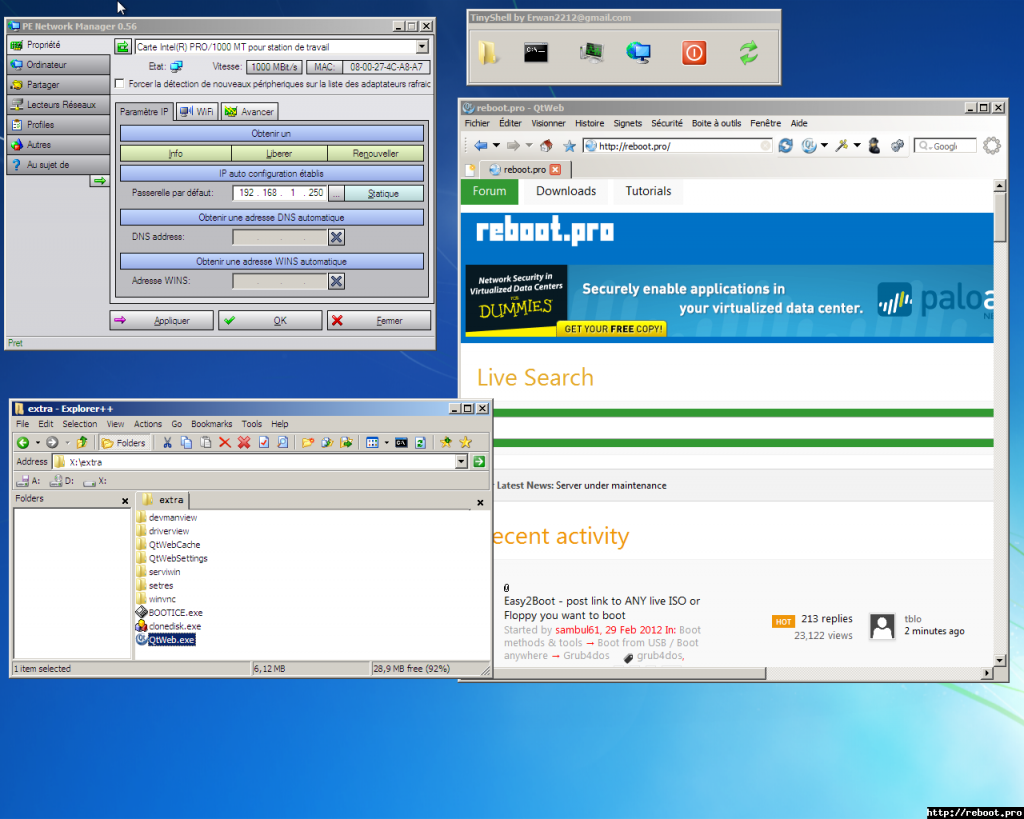Screen dimensions: 1024x819
Task: Switch to the WiFi tab
Action: tap(198, 112)
